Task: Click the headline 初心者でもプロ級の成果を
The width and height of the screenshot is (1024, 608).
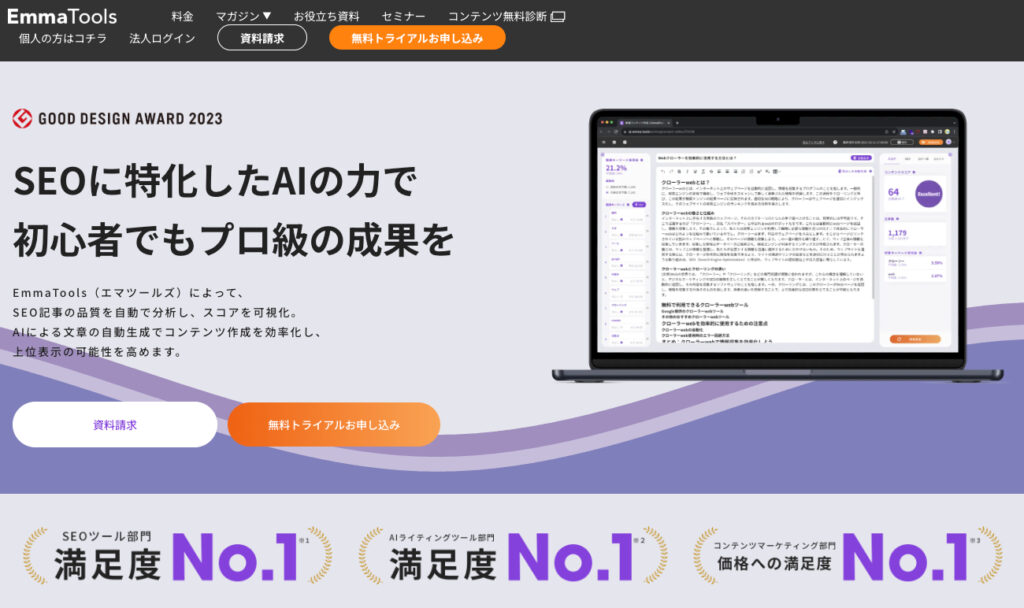Action: click(233, 240)
